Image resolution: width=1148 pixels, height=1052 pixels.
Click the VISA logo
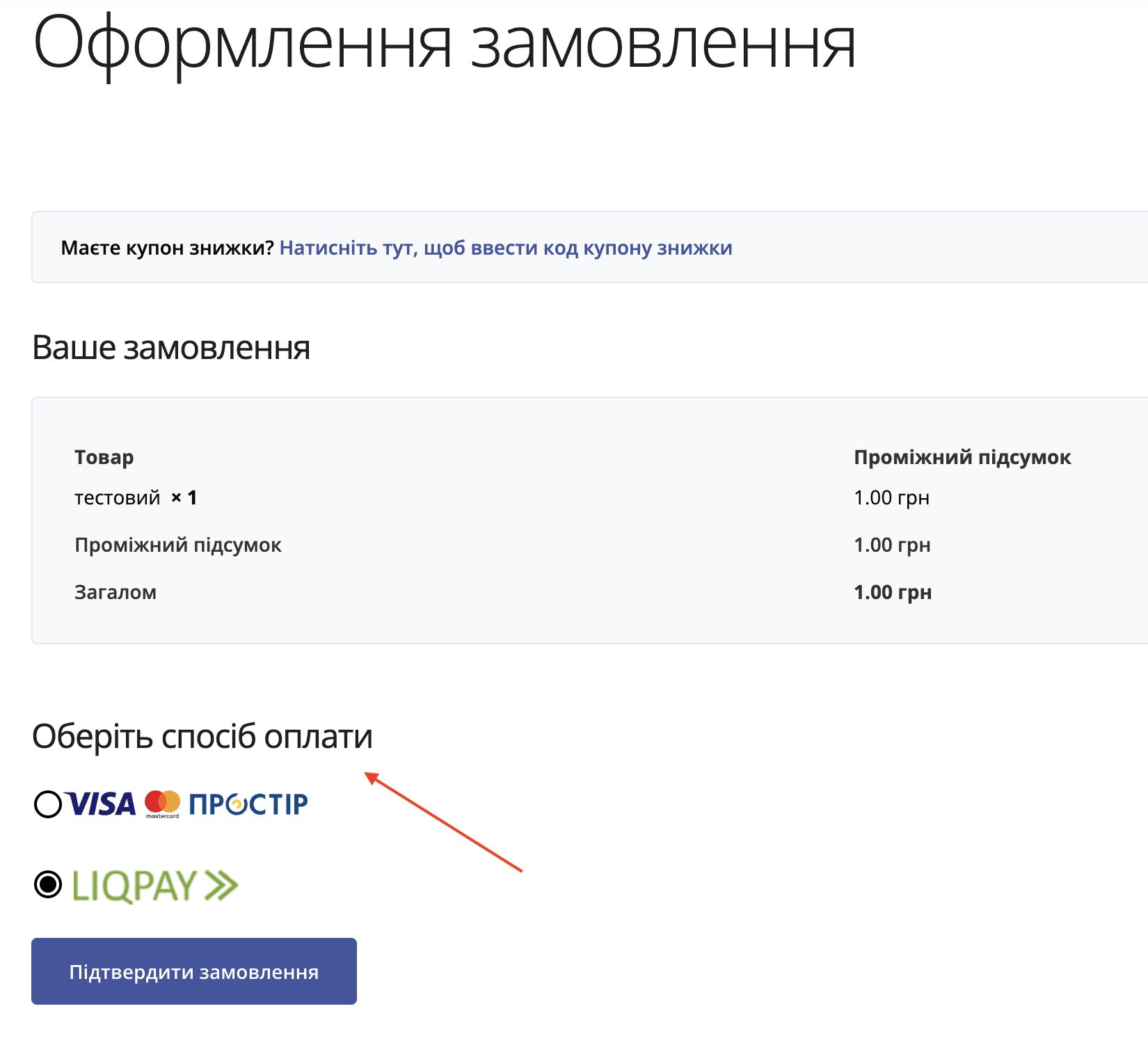coord(103,804)
